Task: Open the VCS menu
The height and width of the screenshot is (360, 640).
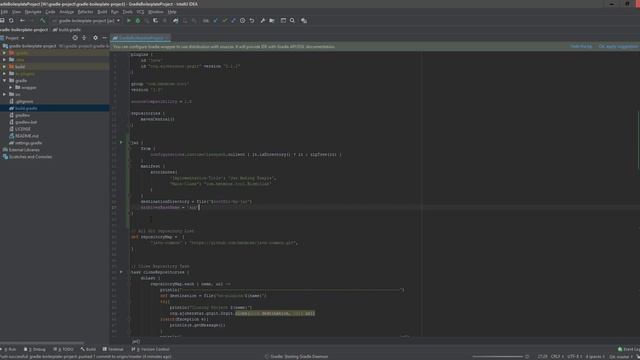Action: click(140, 12)
